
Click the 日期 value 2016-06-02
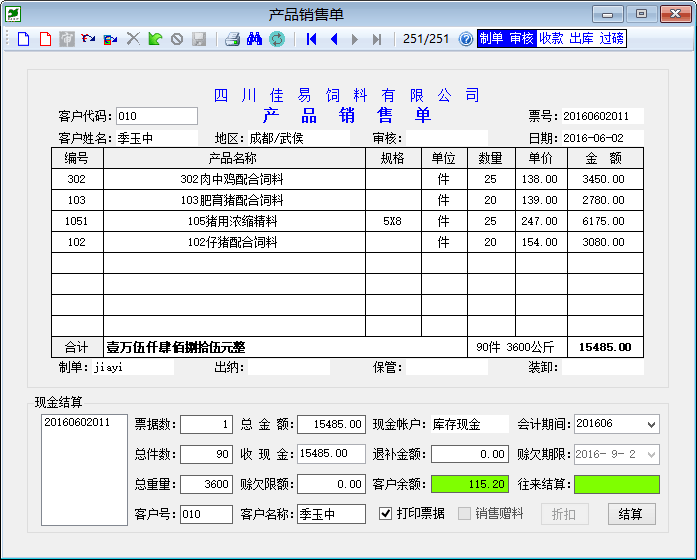[x=602, y=138]
